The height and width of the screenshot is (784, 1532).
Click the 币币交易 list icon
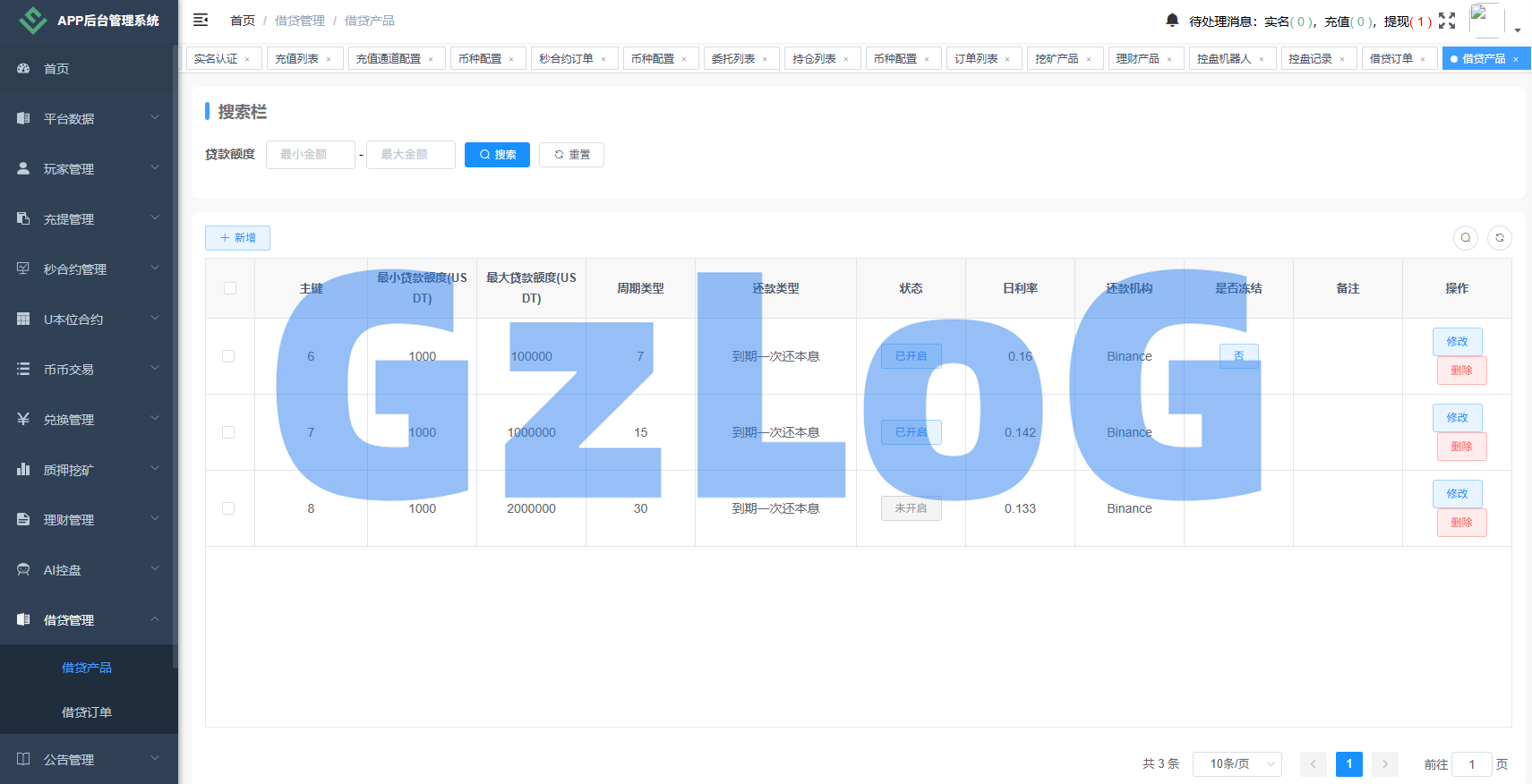click(23, 369)
